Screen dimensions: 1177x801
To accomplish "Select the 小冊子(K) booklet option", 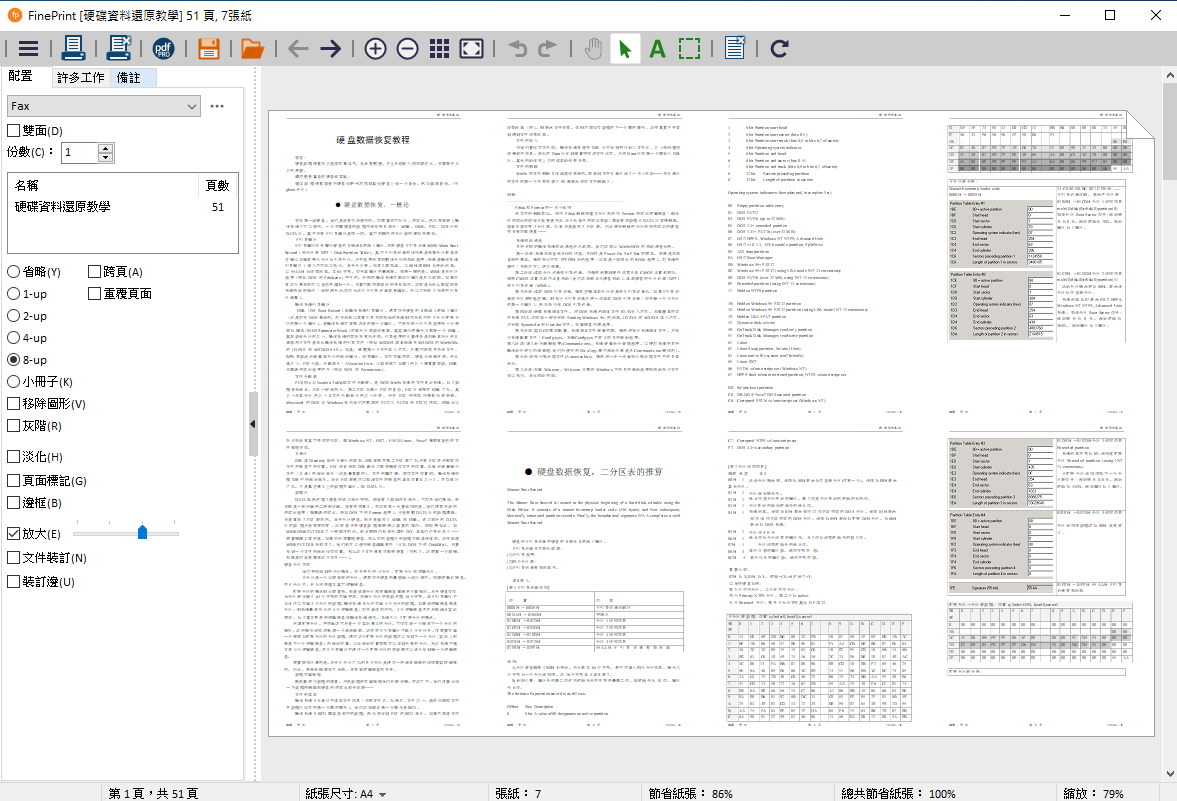I will [x=14, y=382].
